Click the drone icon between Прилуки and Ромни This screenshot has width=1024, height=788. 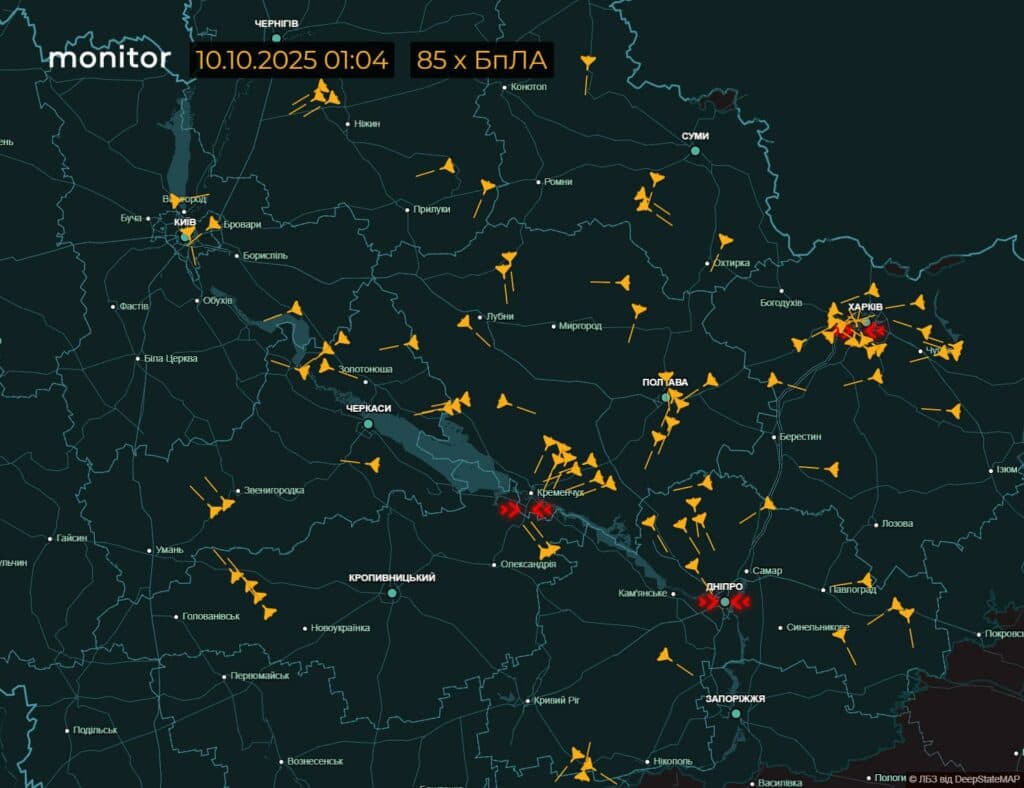pos(487,187)
